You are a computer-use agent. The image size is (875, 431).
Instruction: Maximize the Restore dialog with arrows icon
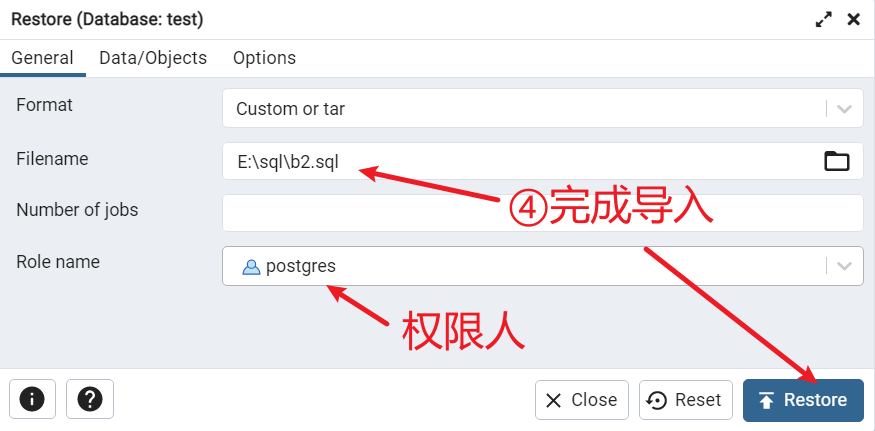click(824, 20)
